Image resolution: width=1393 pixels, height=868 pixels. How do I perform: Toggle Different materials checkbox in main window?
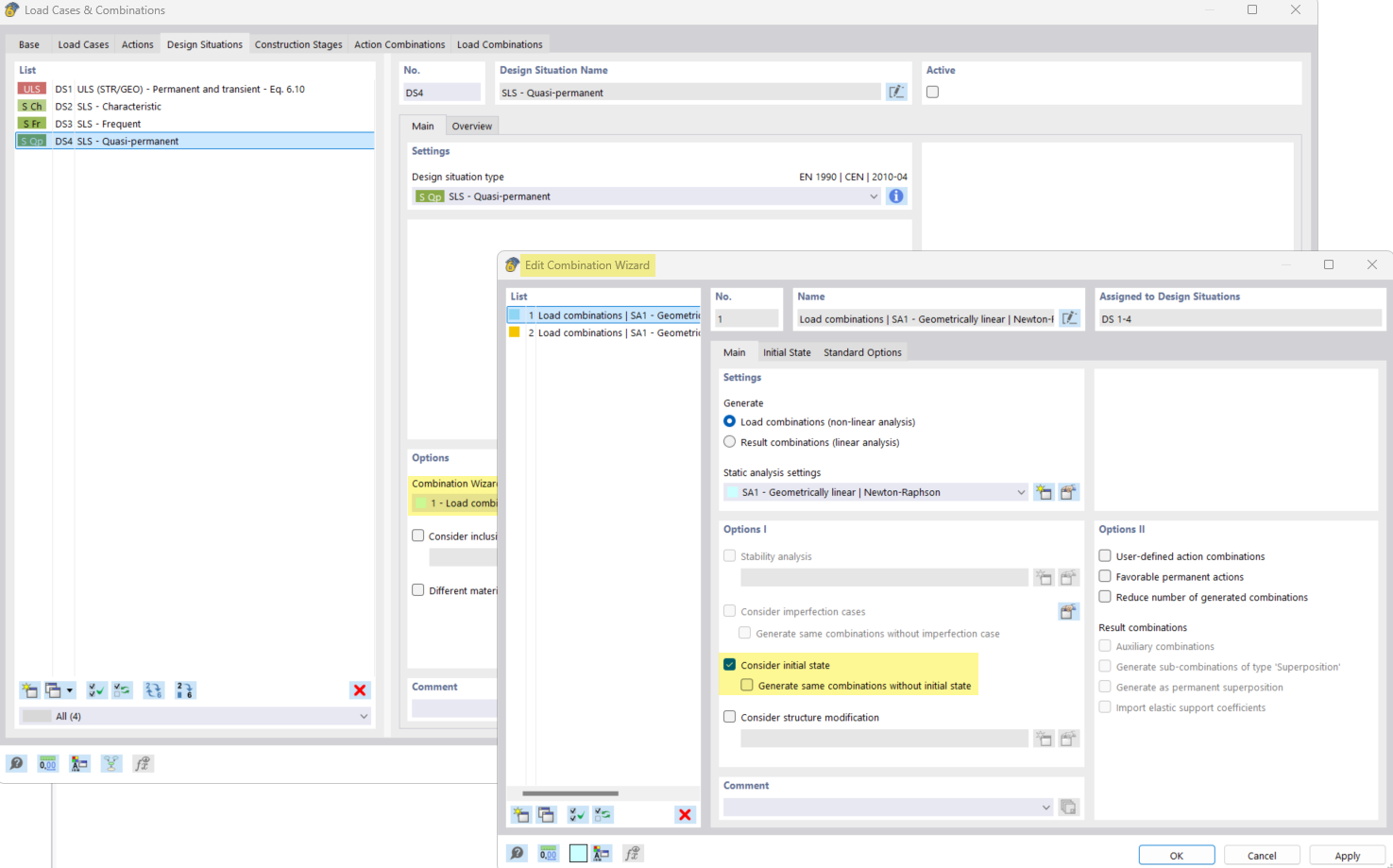pos(417,589)
